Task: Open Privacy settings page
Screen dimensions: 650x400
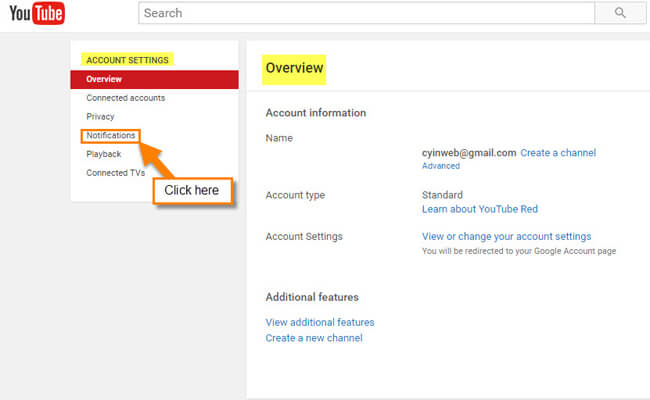Action: [100, 116]
